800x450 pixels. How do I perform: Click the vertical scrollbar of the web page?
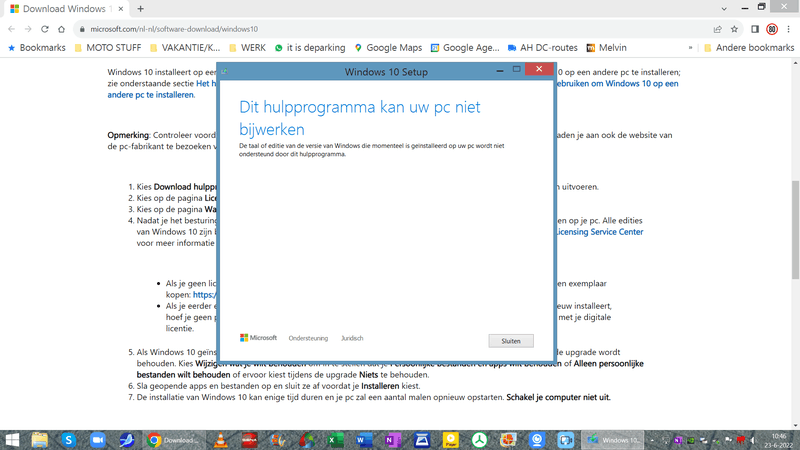coord(795,230)
